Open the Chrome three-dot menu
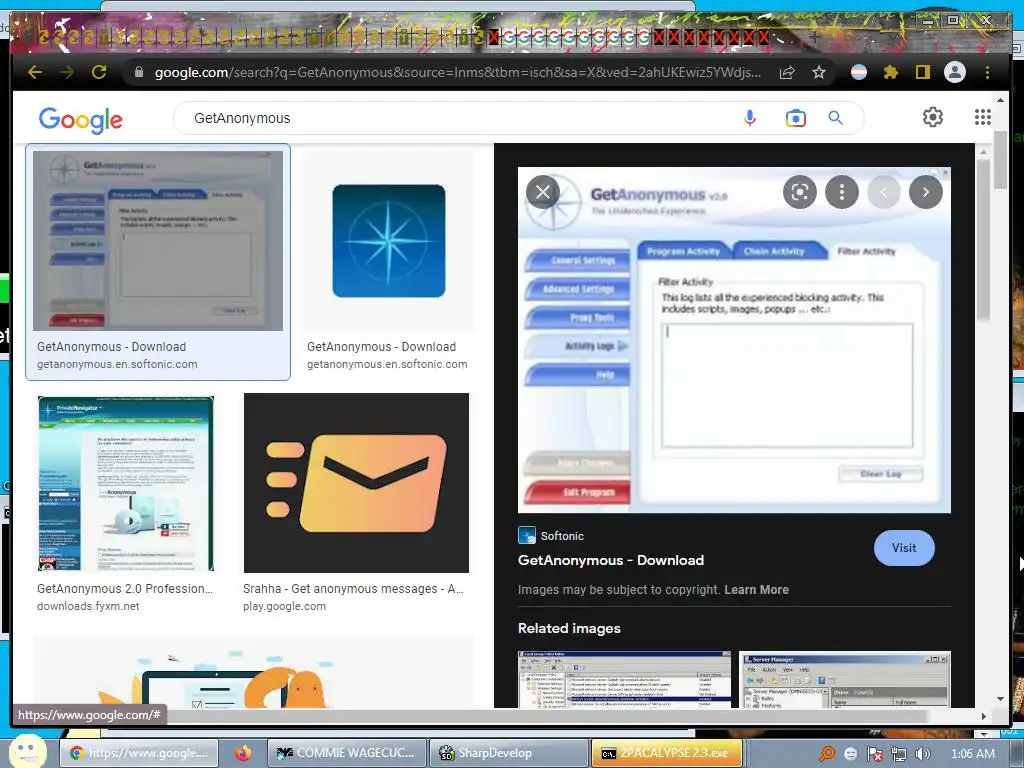This screenshot has height=768, width=1024. click(987, 72)
